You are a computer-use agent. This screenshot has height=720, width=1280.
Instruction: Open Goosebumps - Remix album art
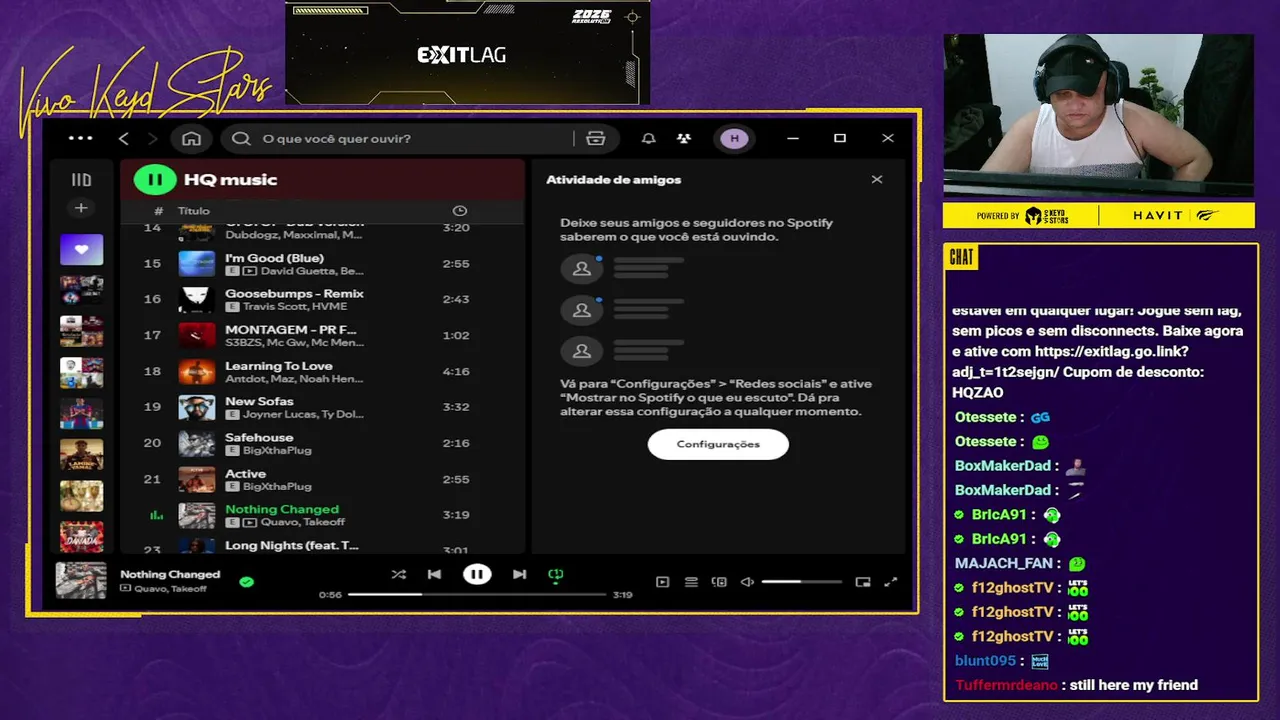point(197,299)
